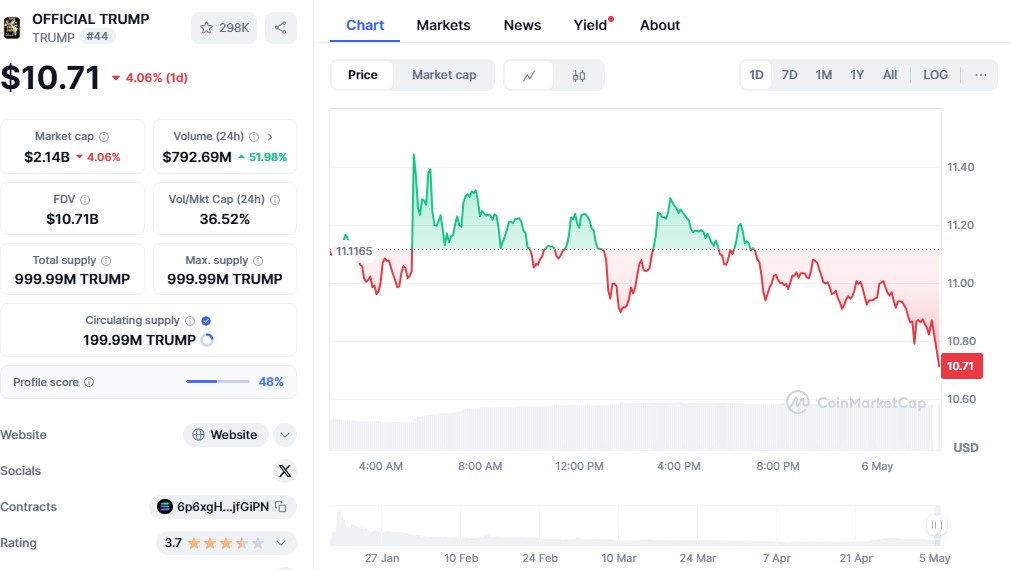Click Market cap info icon
The image size is (1011, 570).
pyautogui.click(x=104, y=137)
